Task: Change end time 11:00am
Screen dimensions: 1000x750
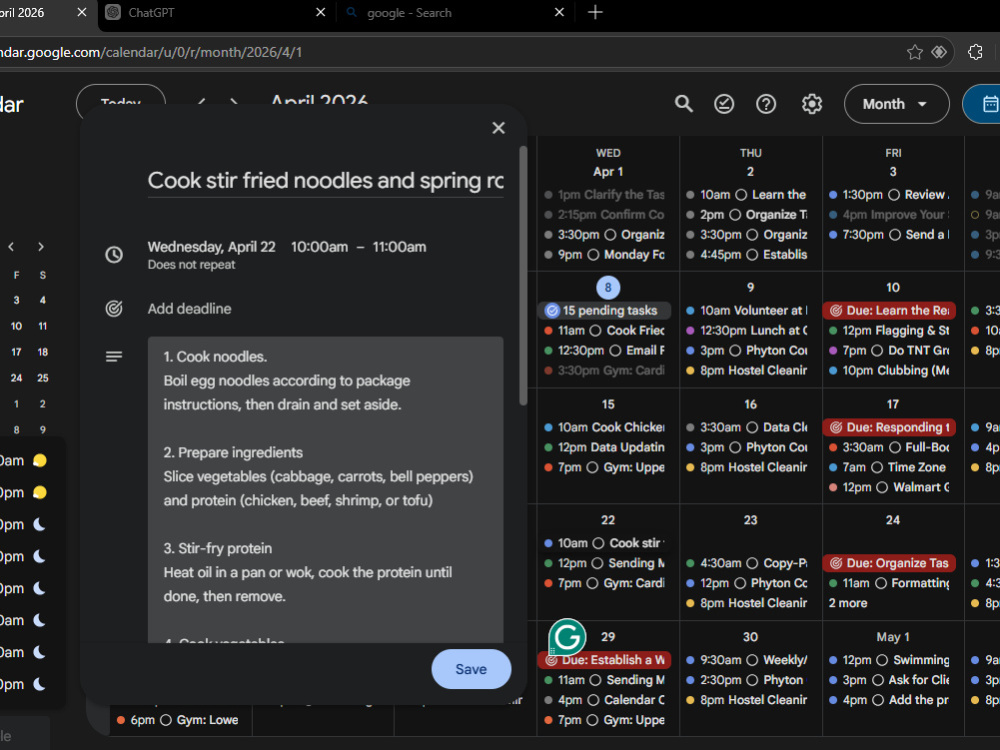Action: click(399, 247)
